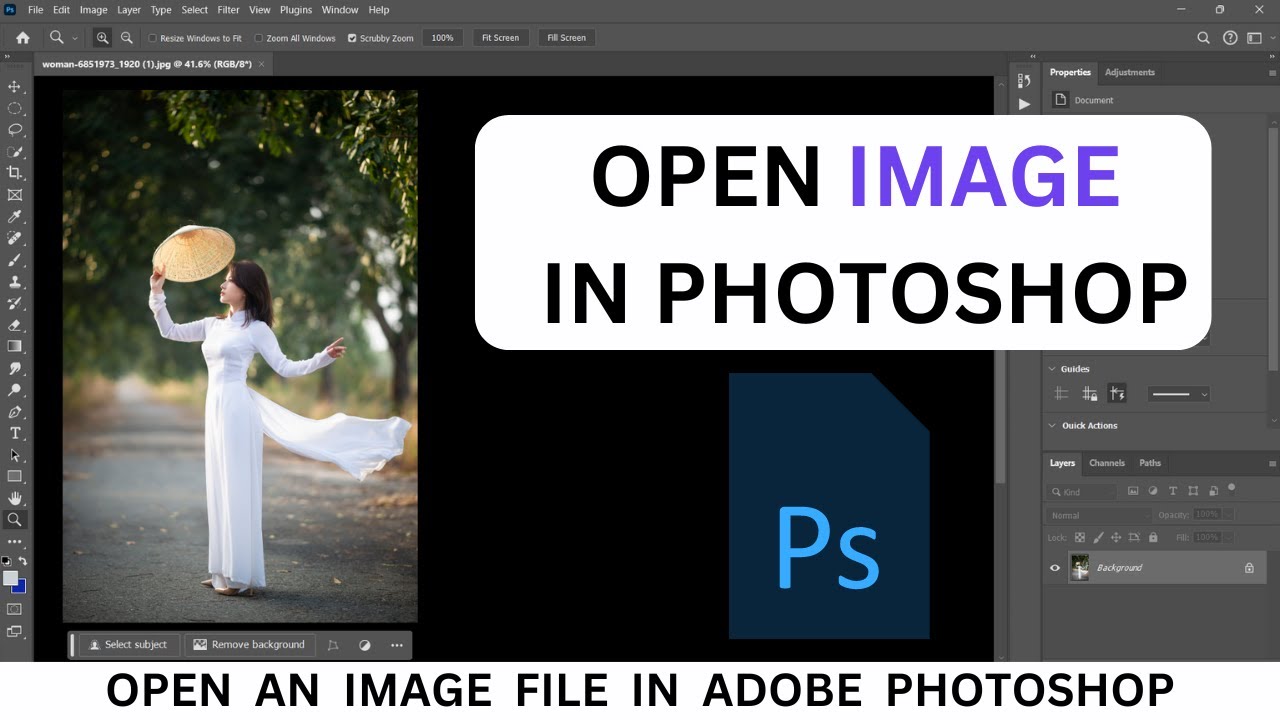Select the Rectangle shape tool
The height and width of the screenshot is (720, 1280).
tap(15, 476)
